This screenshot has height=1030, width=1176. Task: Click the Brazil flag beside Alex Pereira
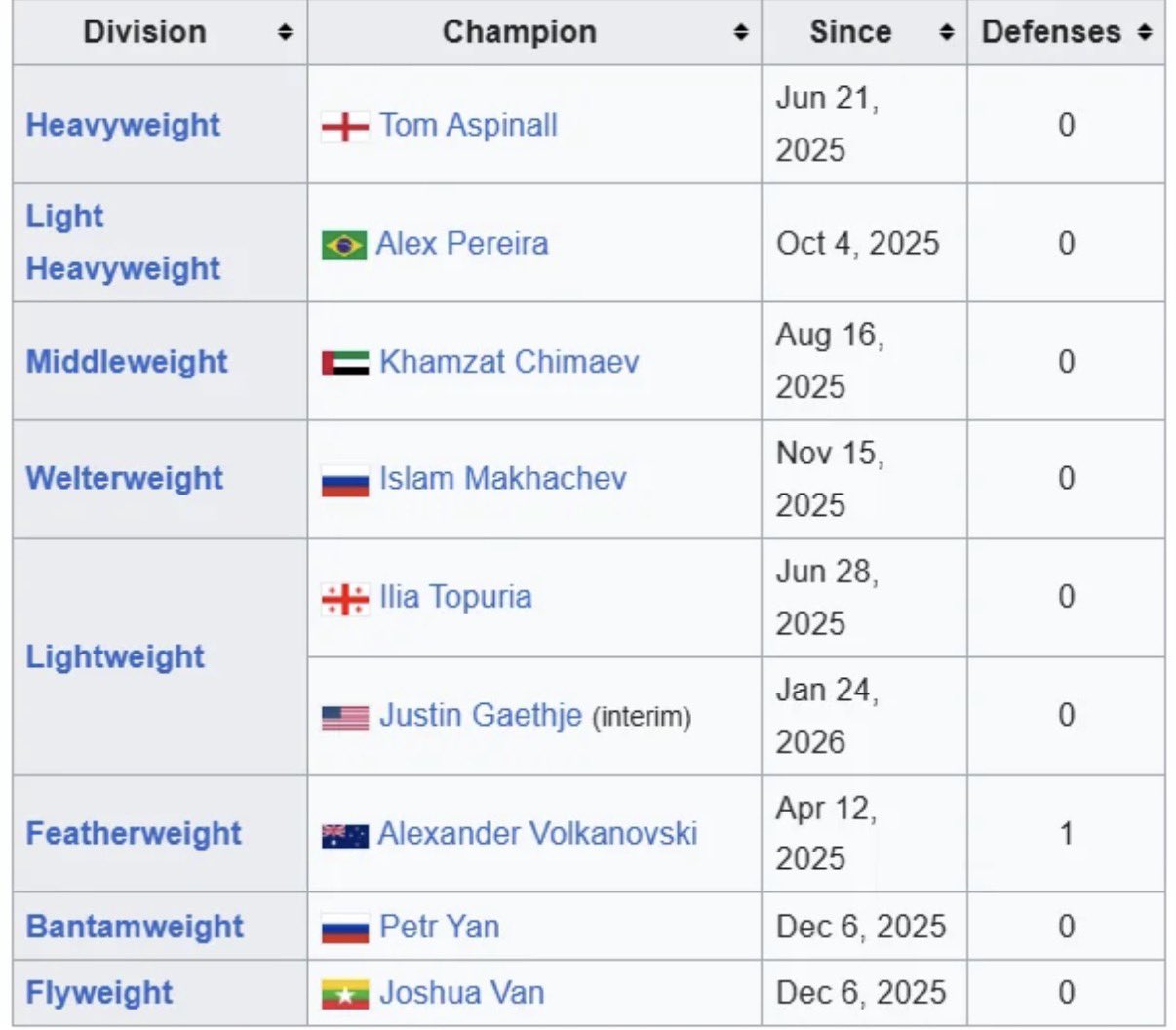click(344, 245)
